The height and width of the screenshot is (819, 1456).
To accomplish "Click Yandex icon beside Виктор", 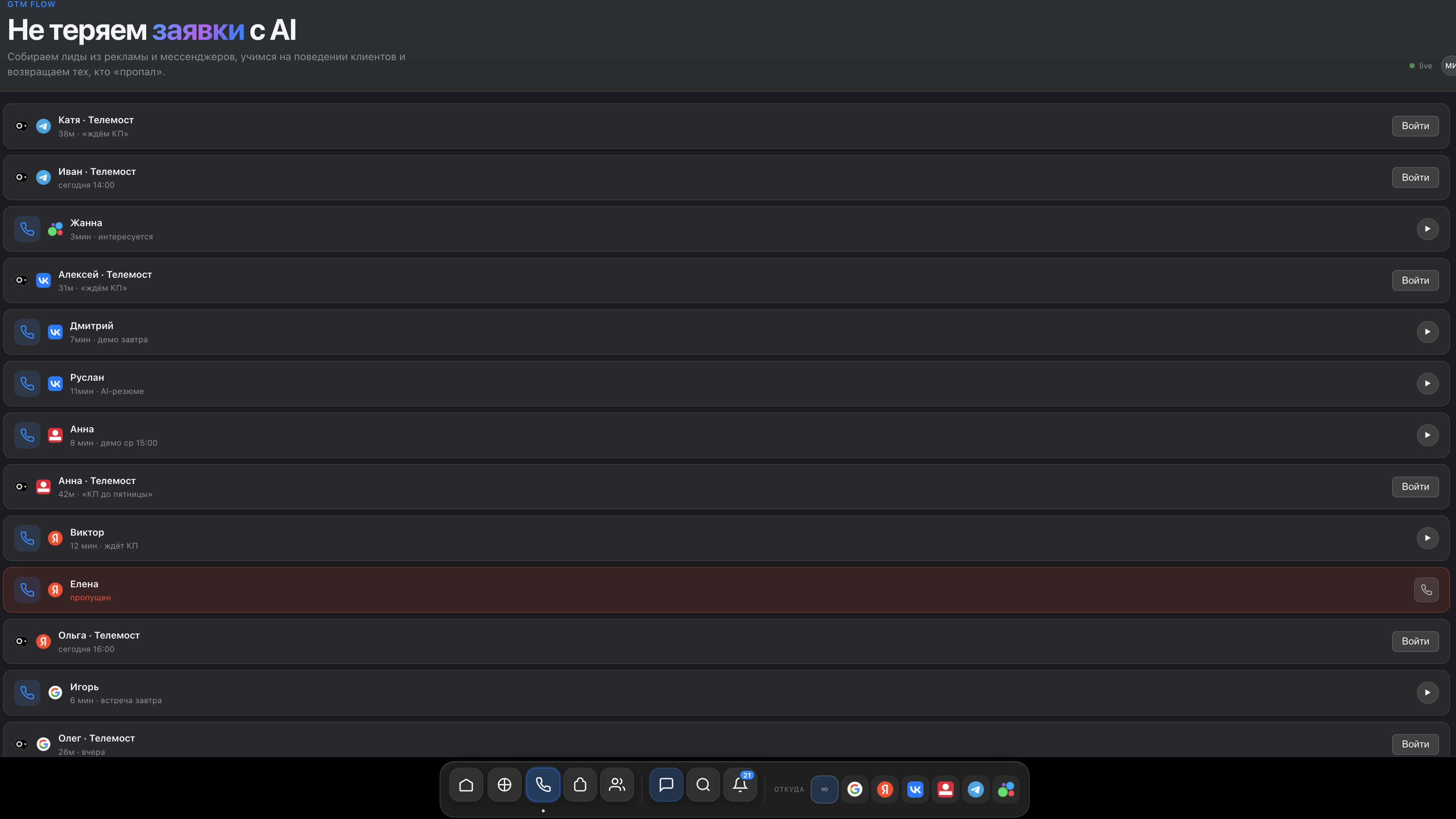I will click(x=55, y=538).
